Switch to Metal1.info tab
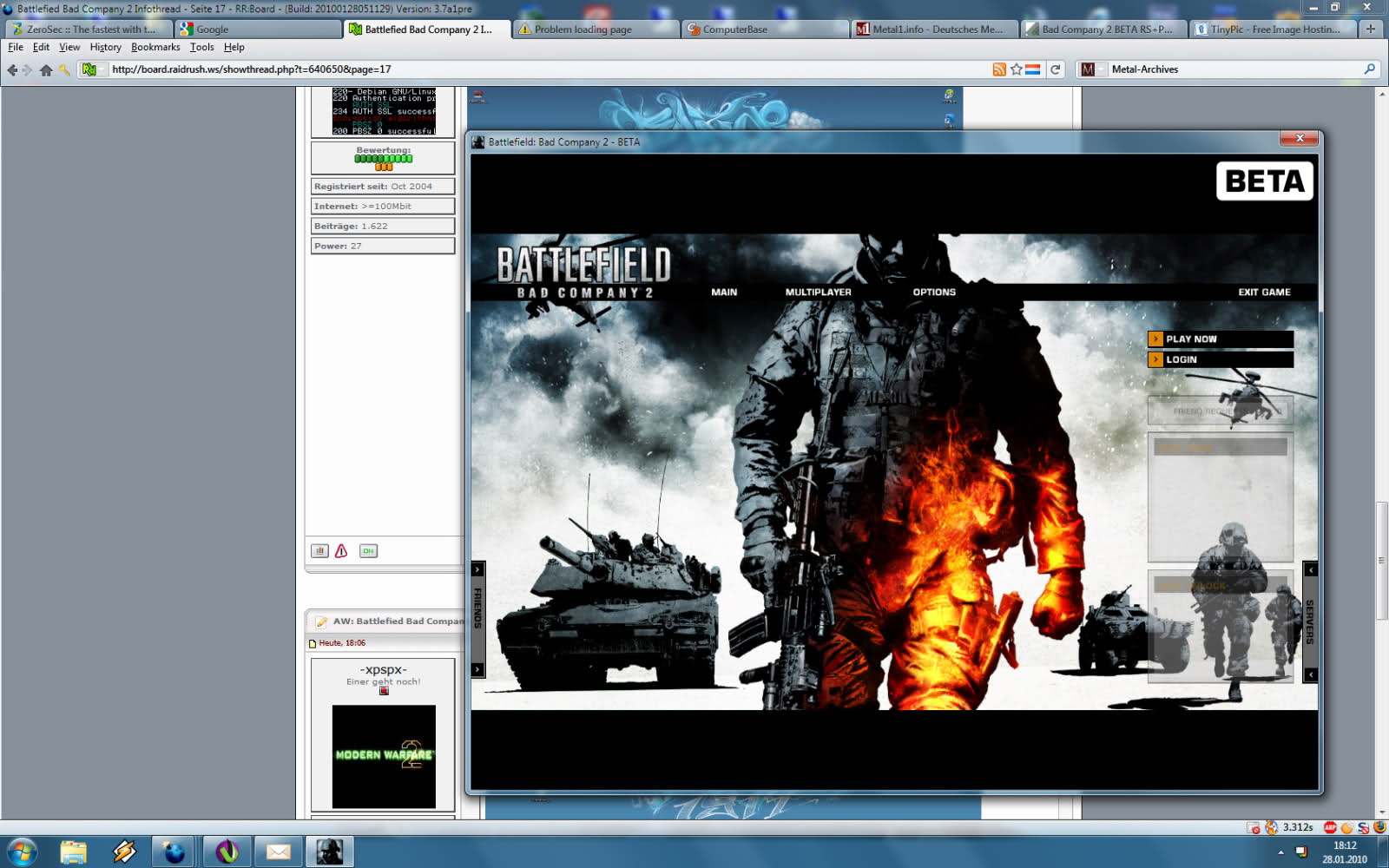The width and height of the screenshot is (1389, 868). coord(935,30)
